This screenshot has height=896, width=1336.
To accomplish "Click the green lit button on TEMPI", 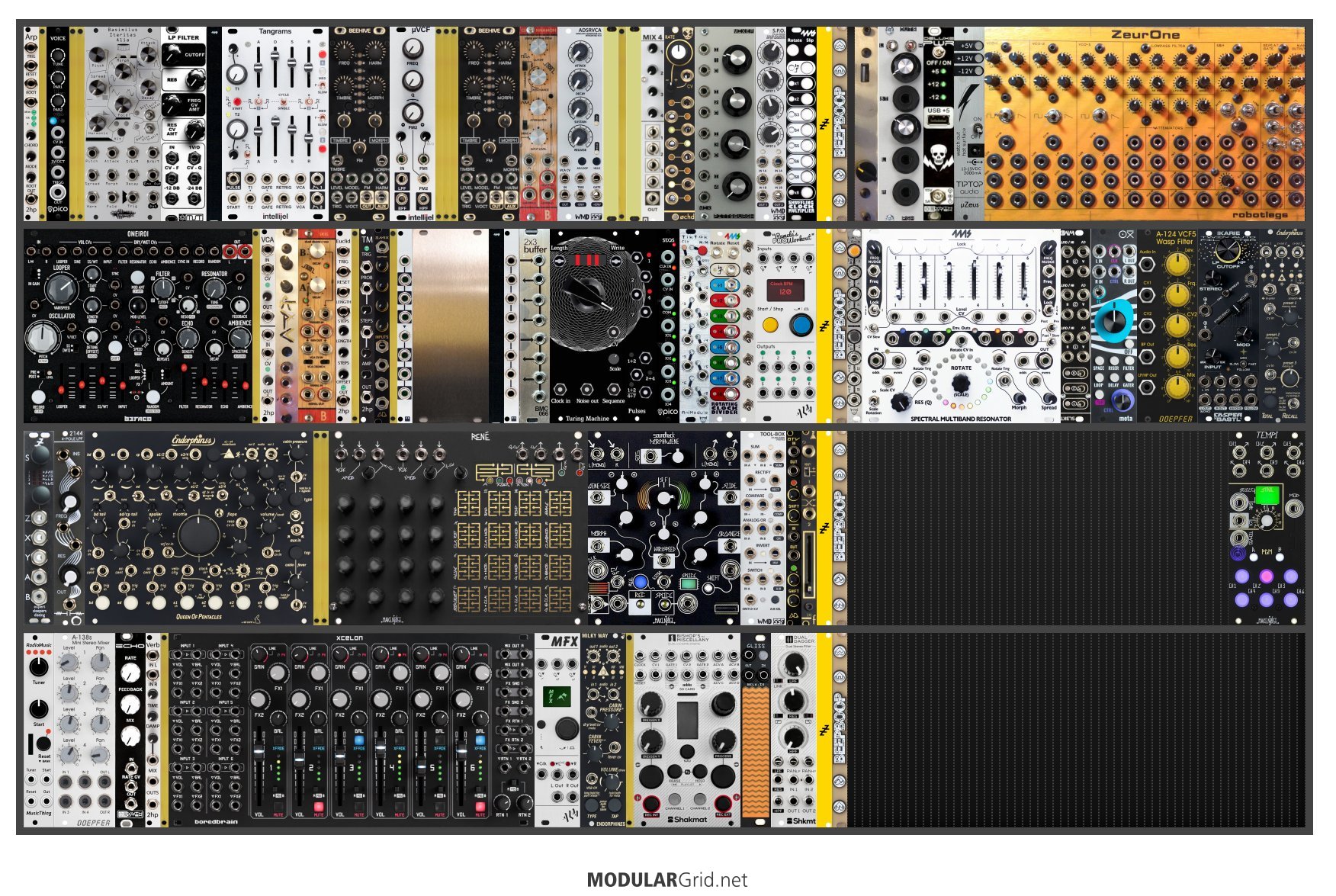I will 1267,496.
